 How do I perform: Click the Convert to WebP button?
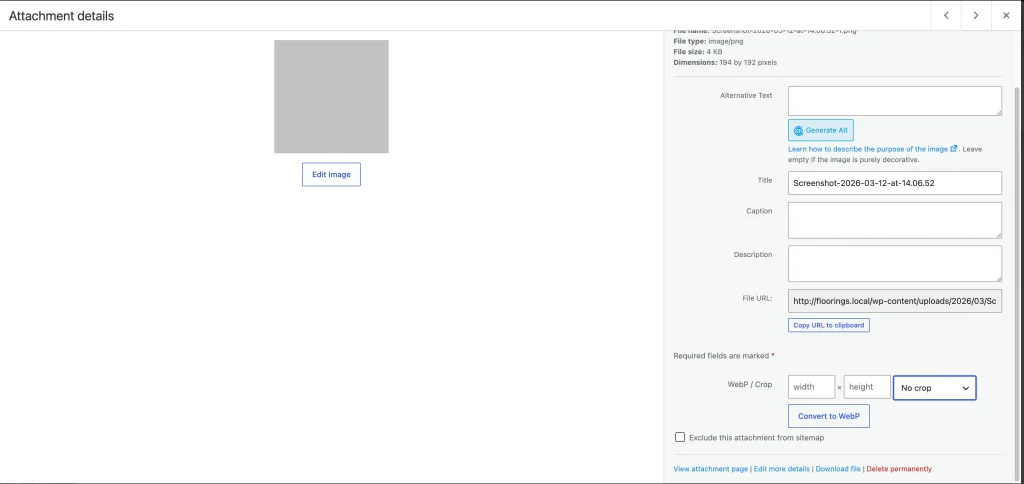click(x=829, y=416)
